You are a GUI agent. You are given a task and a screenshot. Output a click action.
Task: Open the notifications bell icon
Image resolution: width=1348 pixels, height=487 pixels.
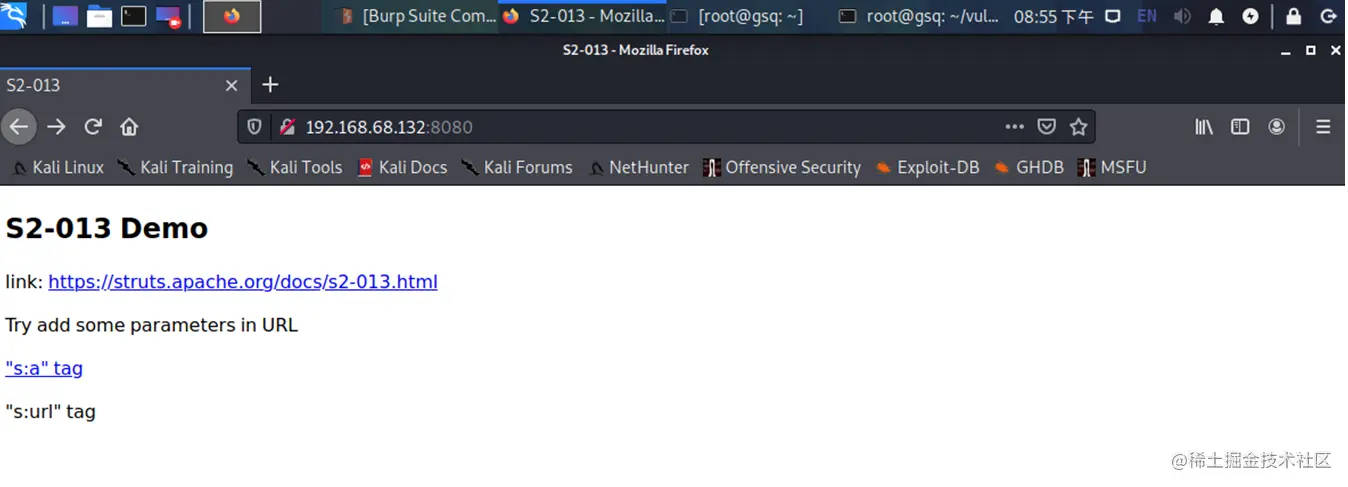(1217, 16)
